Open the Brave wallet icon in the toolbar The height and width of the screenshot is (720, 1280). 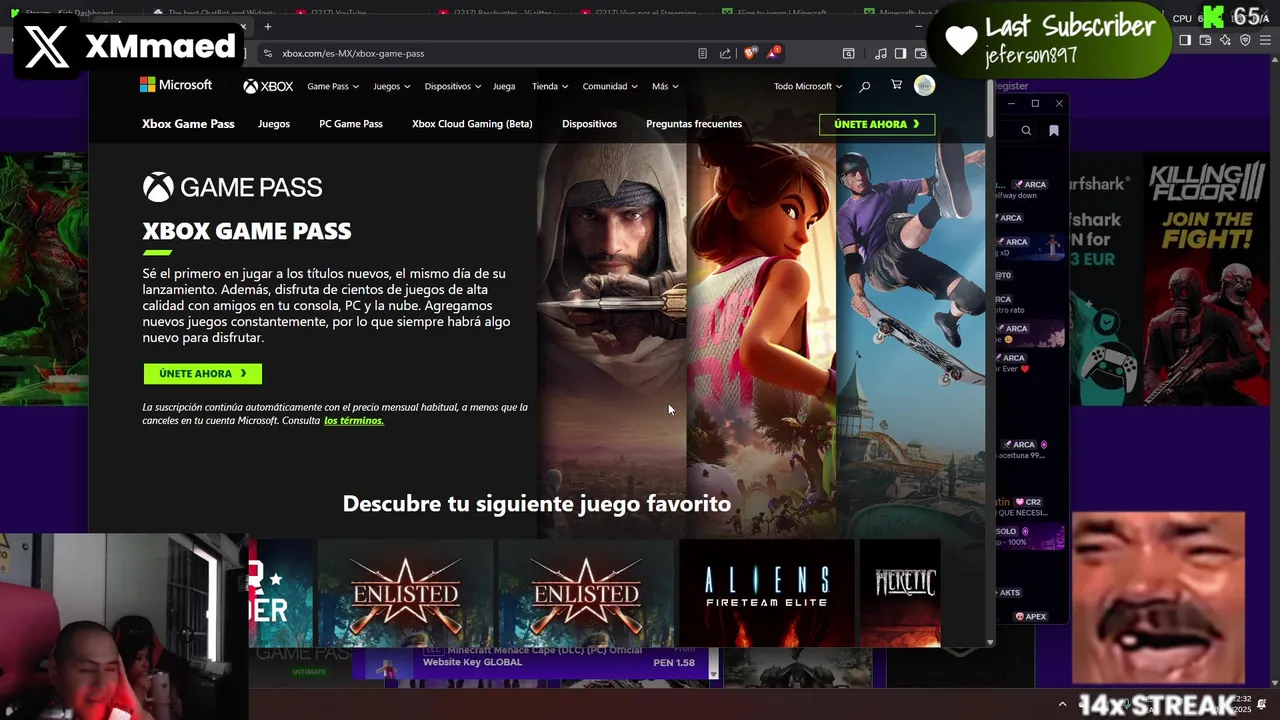pos(920,53)
